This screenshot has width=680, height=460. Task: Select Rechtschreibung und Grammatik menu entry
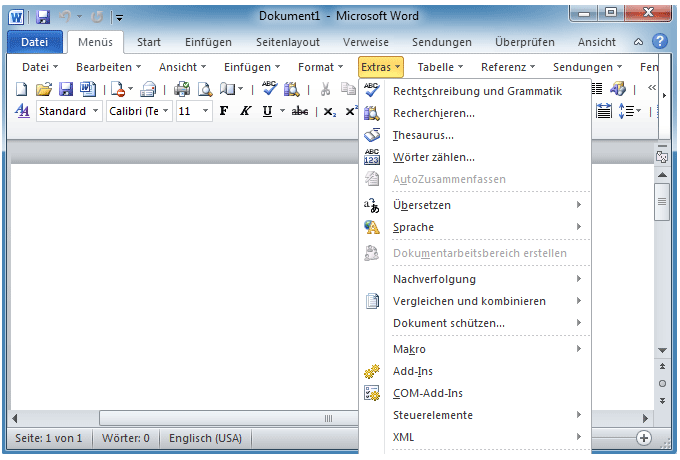click(475, 91)
